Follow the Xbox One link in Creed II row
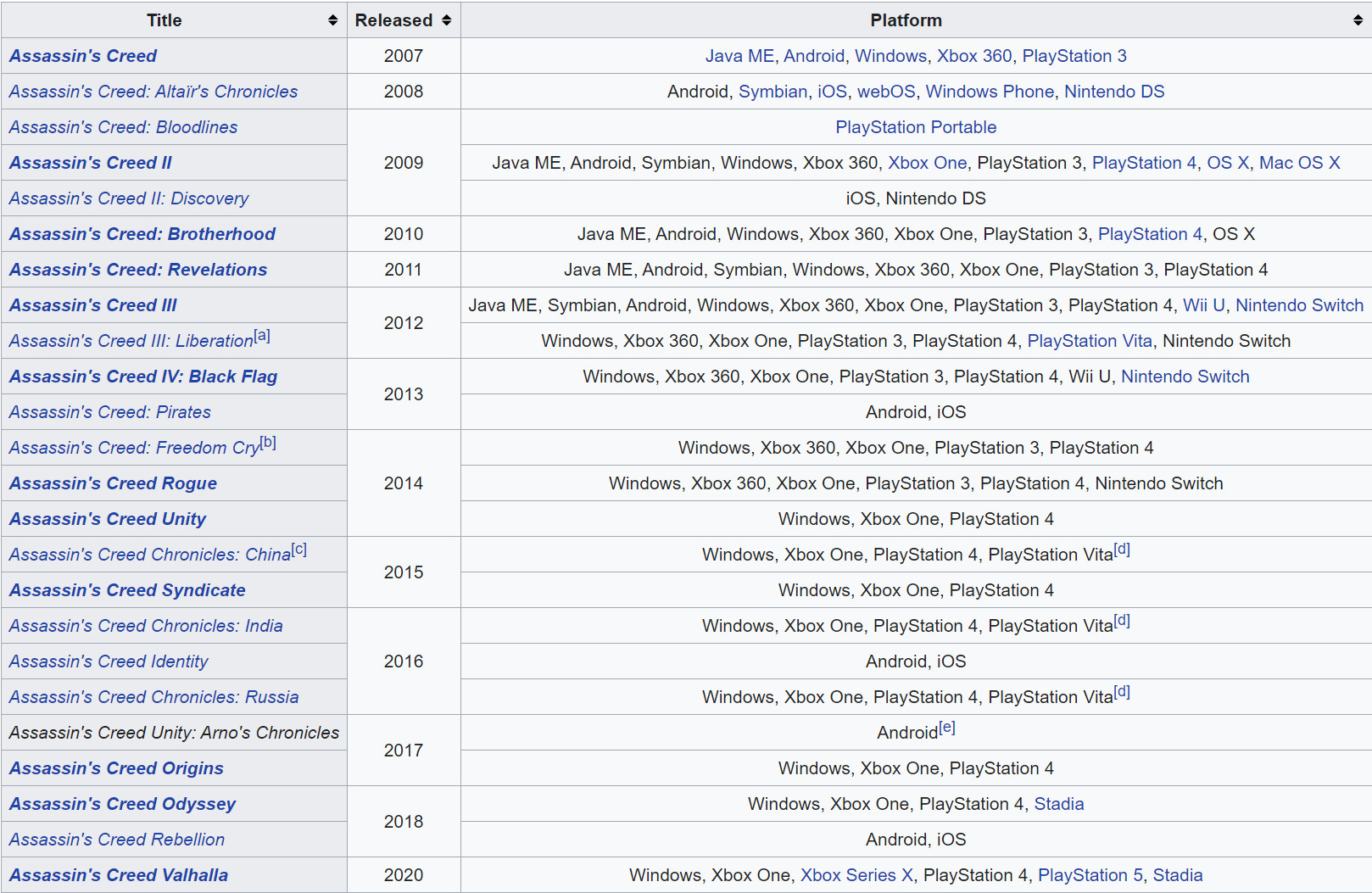Screen dimensions: 1372x893 [x=928, y=163]
